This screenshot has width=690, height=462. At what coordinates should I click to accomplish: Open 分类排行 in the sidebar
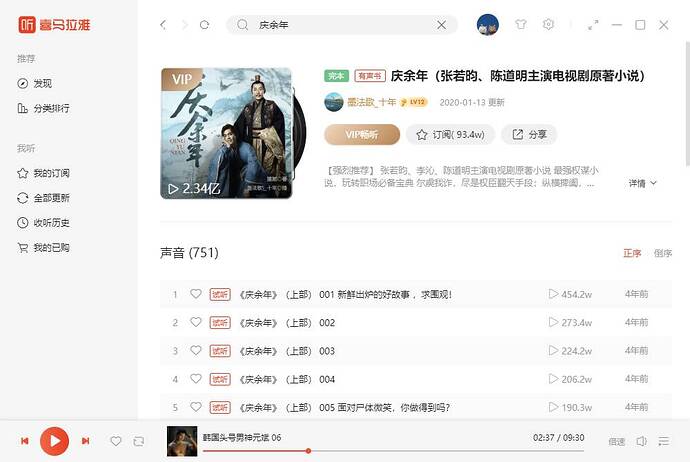43,108
